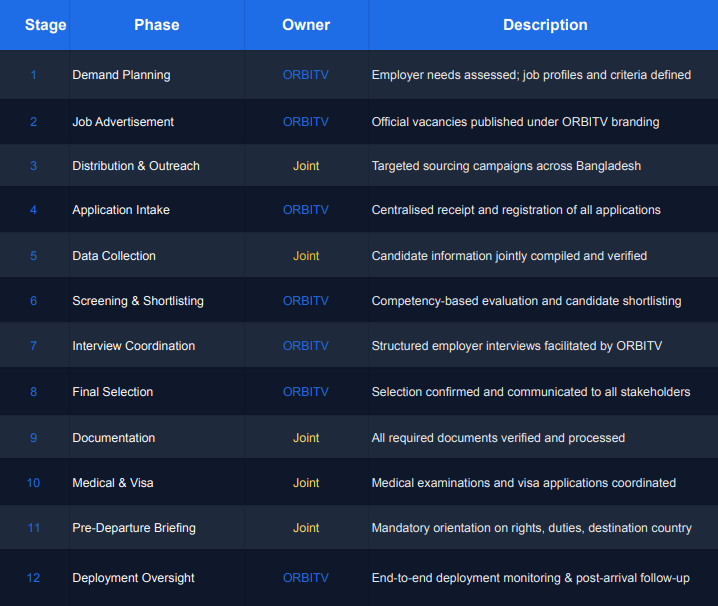Select stage number 1 cell

(33, 75)
